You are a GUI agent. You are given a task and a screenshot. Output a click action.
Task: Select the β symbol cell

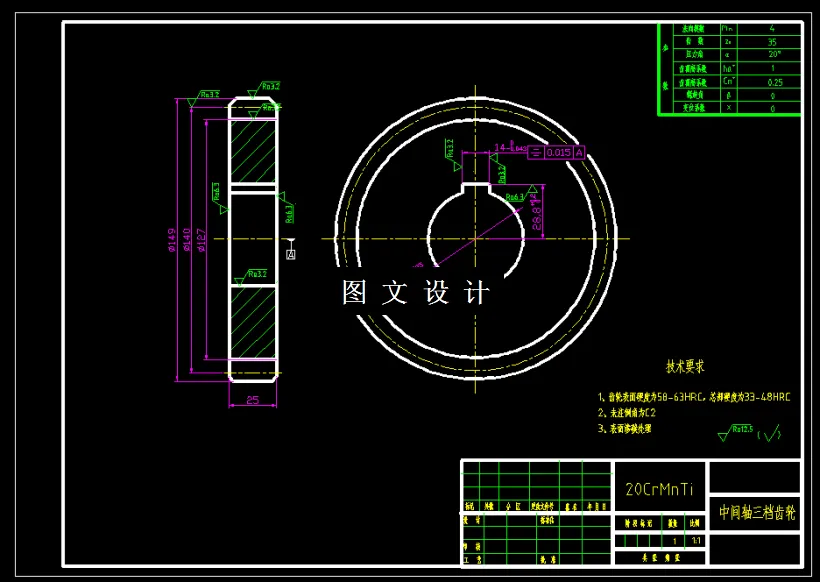727,96
